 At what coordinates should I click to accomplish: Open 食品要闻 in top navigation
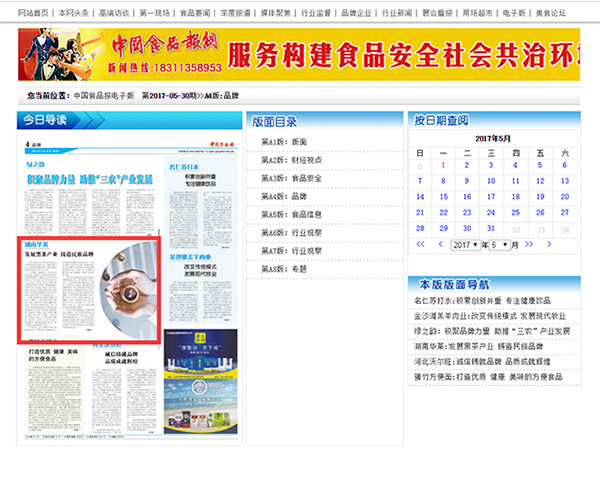(194, 13)
